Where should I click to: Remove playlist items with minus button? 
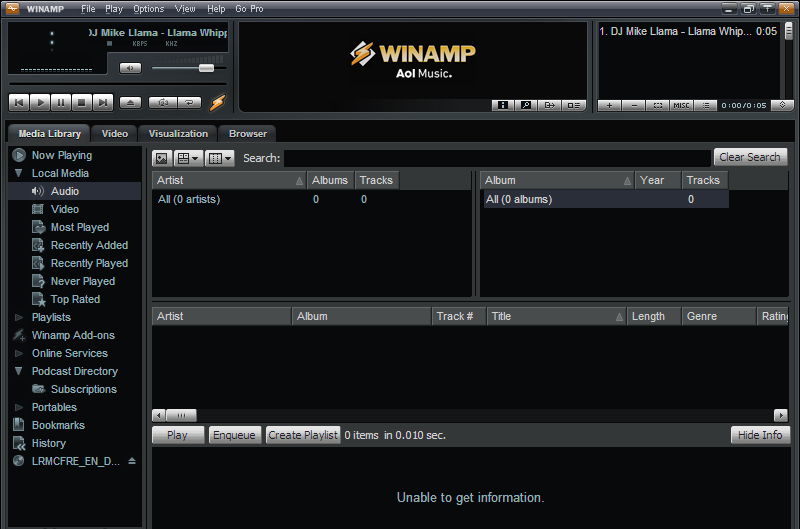pyautogui.click(x=634, y=105)
